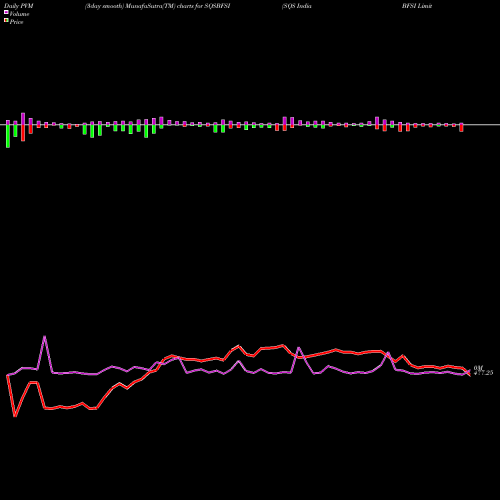Click the 'MunafaSutra(TM) charts for SQSBFSI' heading
Viewport: 500px width, 500px height.
pos(178,6)
